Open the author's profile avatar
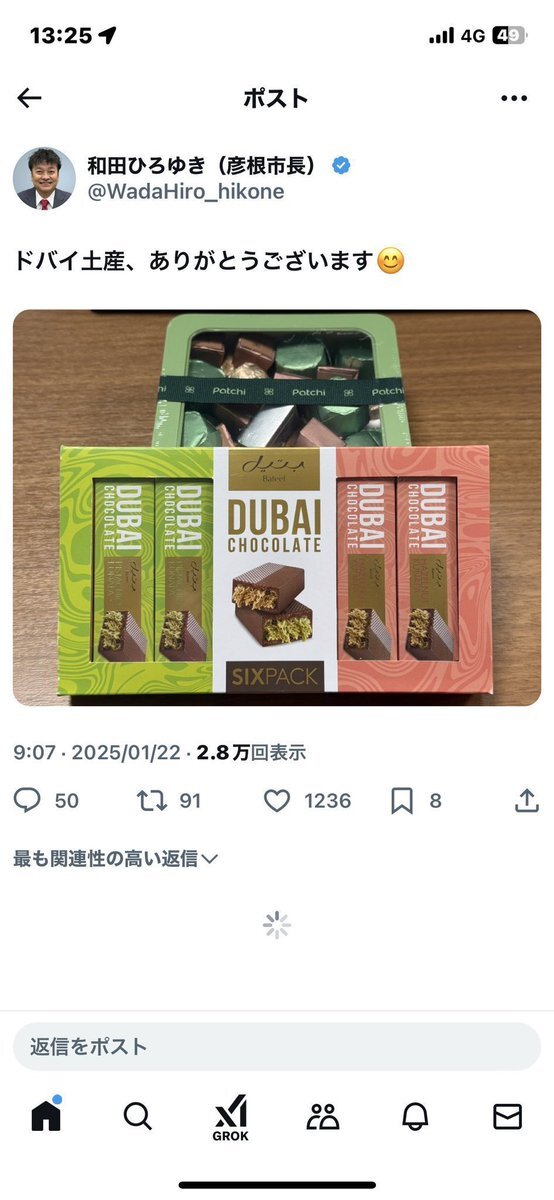554x1200 pixels. (x=44, y=178)
